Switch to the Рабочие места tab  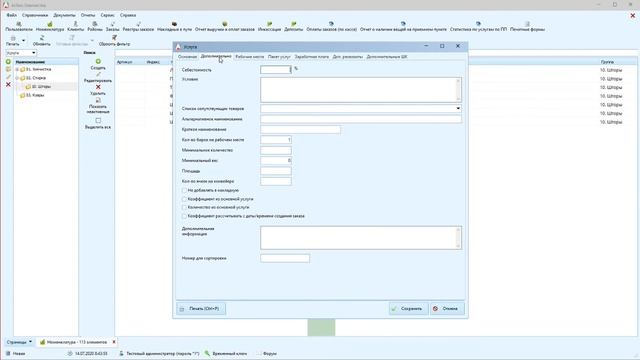coord(249,57)
